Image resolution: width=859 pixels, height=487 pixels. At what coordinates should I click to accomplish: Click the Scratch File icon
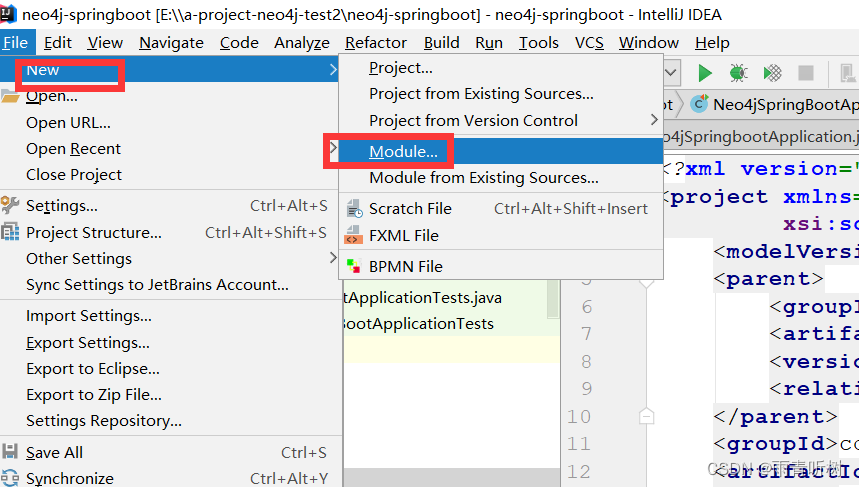(x=354, y=209)
